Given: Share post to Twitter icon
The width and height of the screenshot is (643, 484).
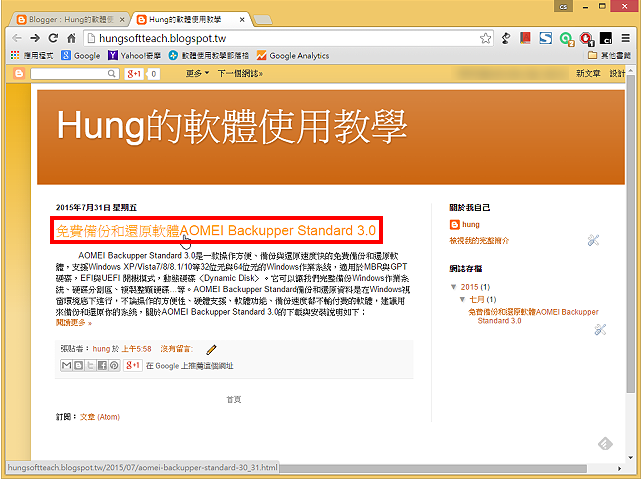Looking at the screenshot, I should coord(90,365).
